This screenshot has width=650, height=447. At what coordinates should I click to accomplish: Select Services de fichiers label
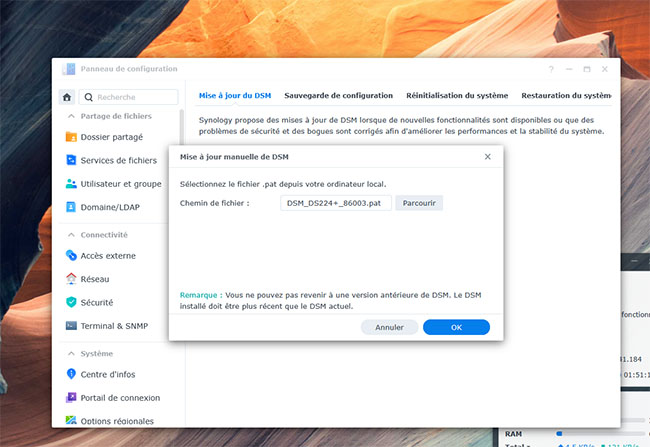click(x=119, y=160)
